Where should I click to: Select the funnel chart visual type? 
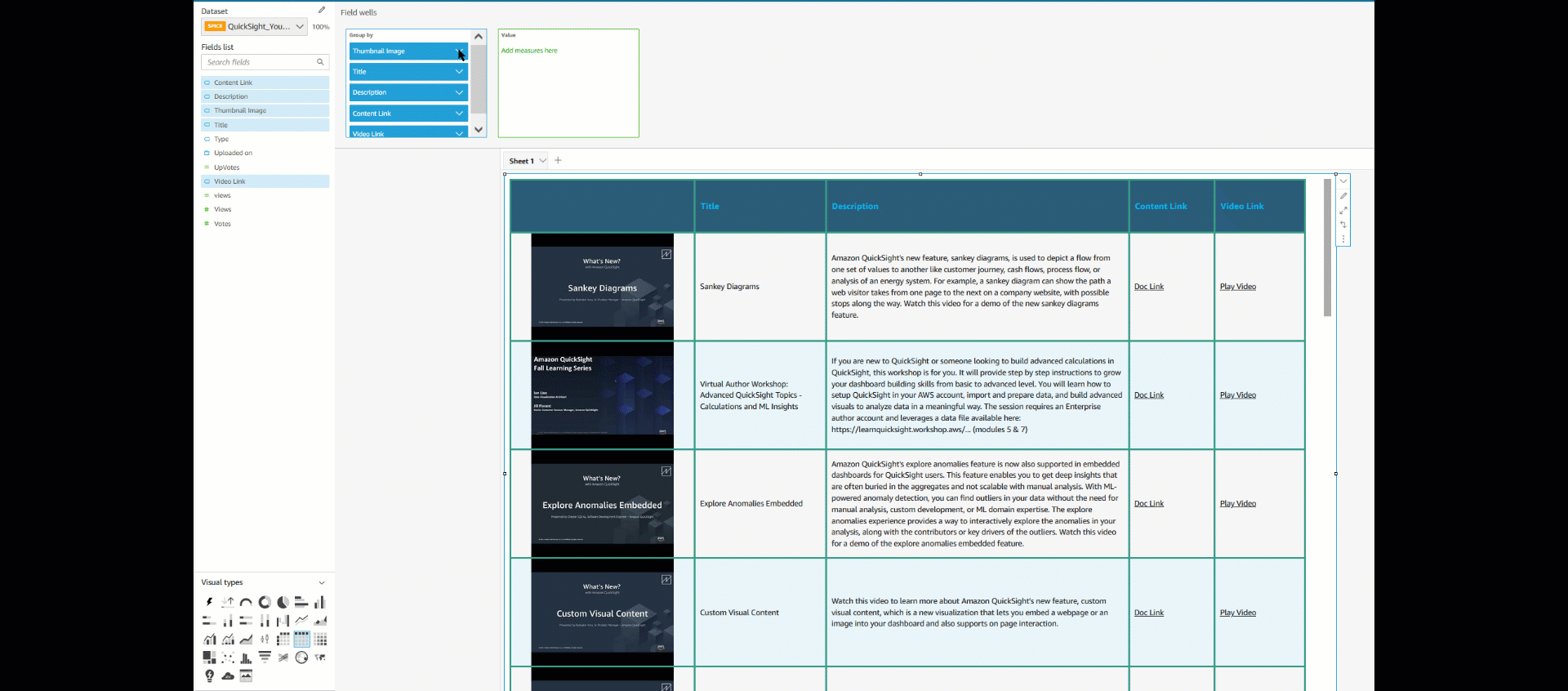[x=265, y=658]
